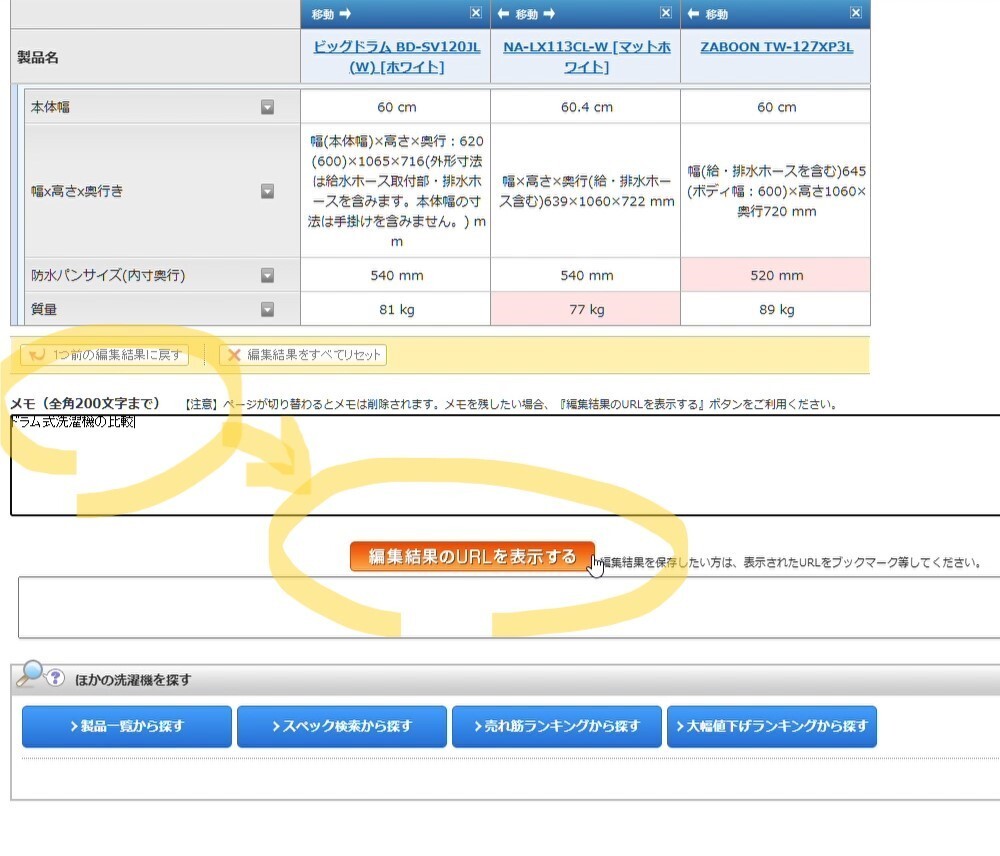
Task: Move the NA-LX113CL-W column left
Action: [503, 14]
